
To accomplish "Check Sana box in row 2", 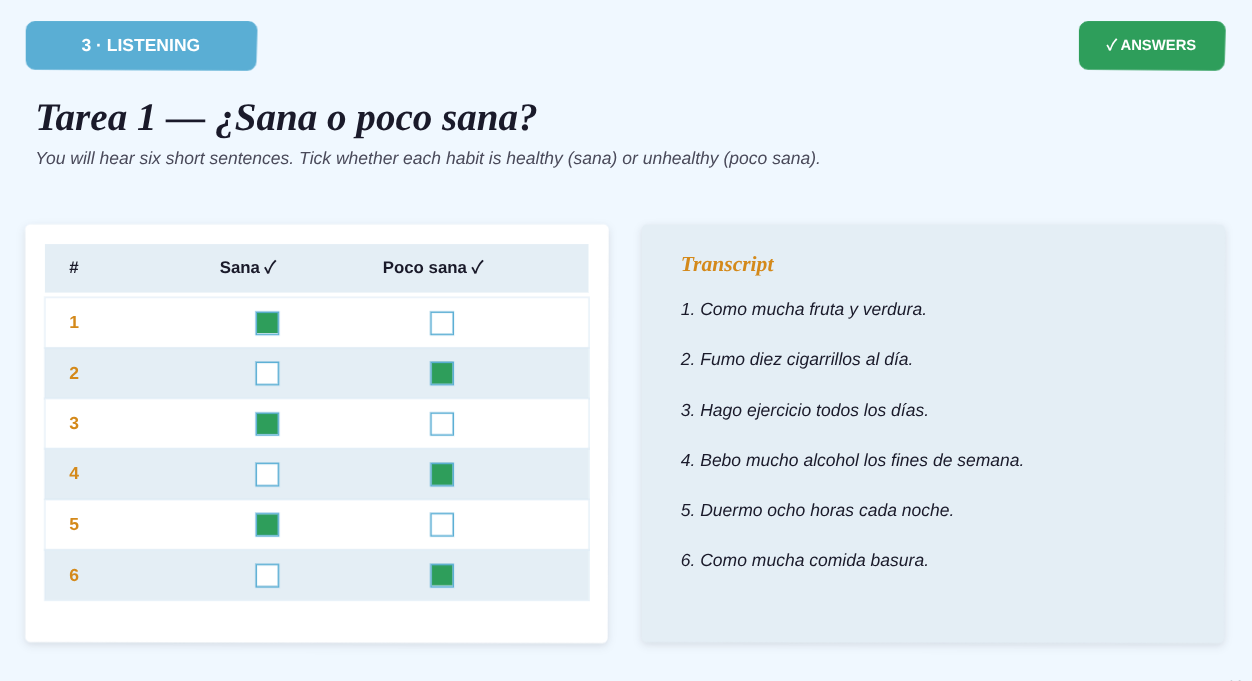I will point(267,373).
